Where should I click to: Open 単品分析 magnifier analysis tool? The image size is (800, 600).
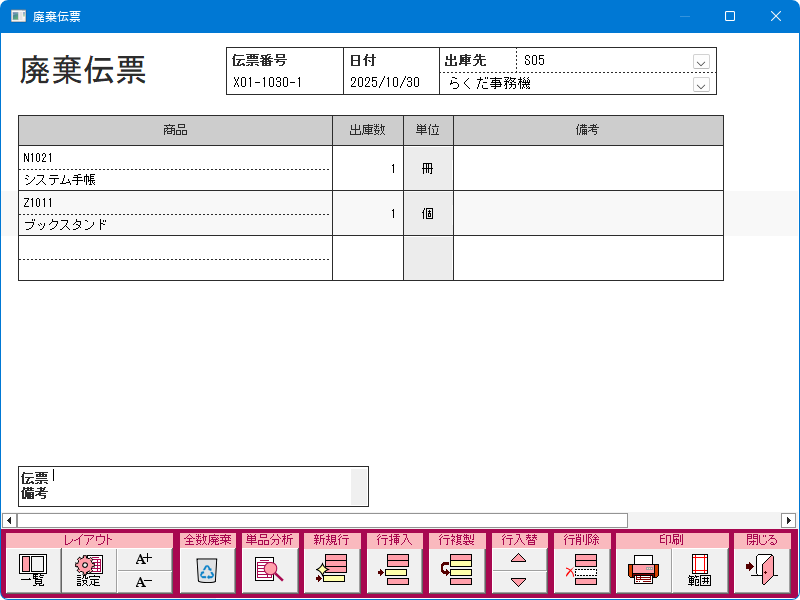pyautogui.click(x=269, y=571)
